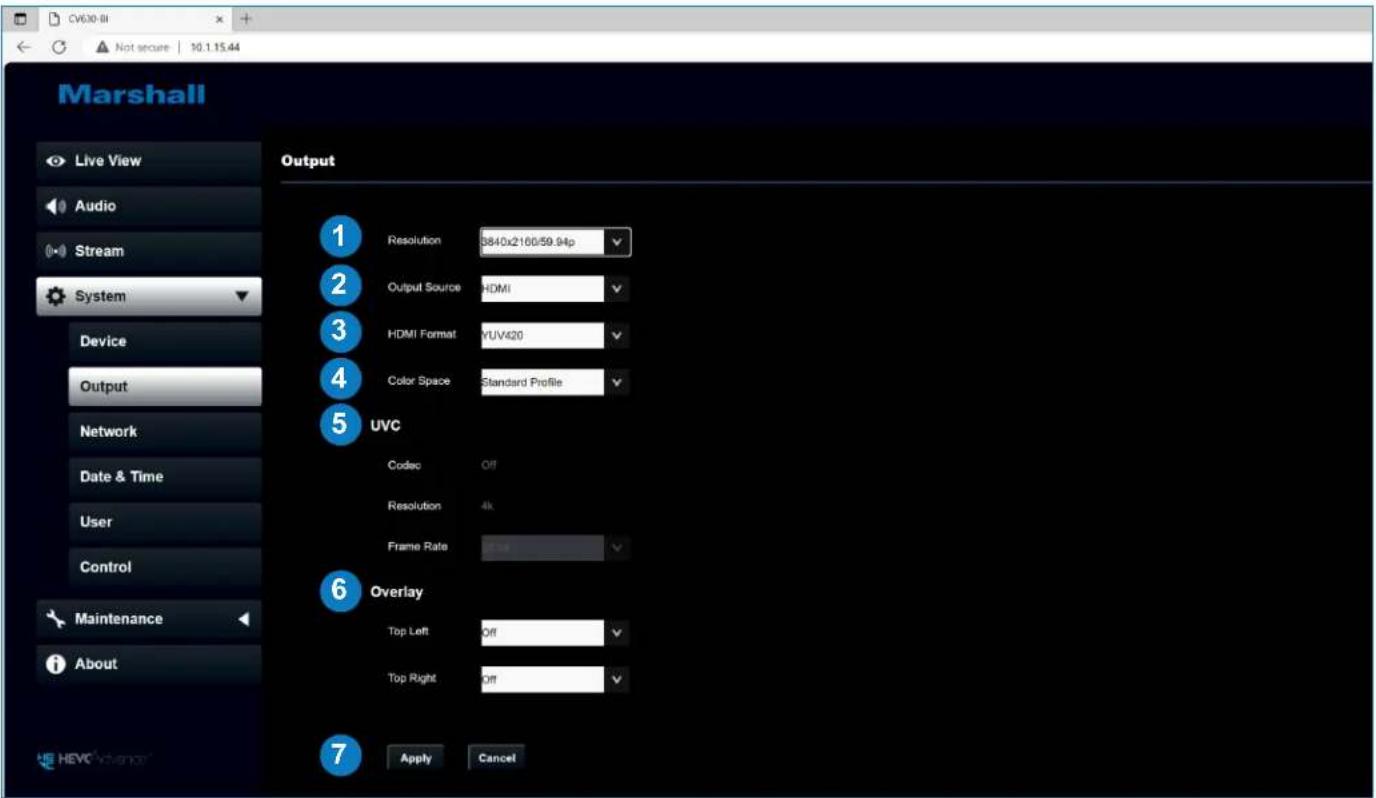Expand the Maintenance menu section
Screen dimensions: 1376x798
(148, 618)
